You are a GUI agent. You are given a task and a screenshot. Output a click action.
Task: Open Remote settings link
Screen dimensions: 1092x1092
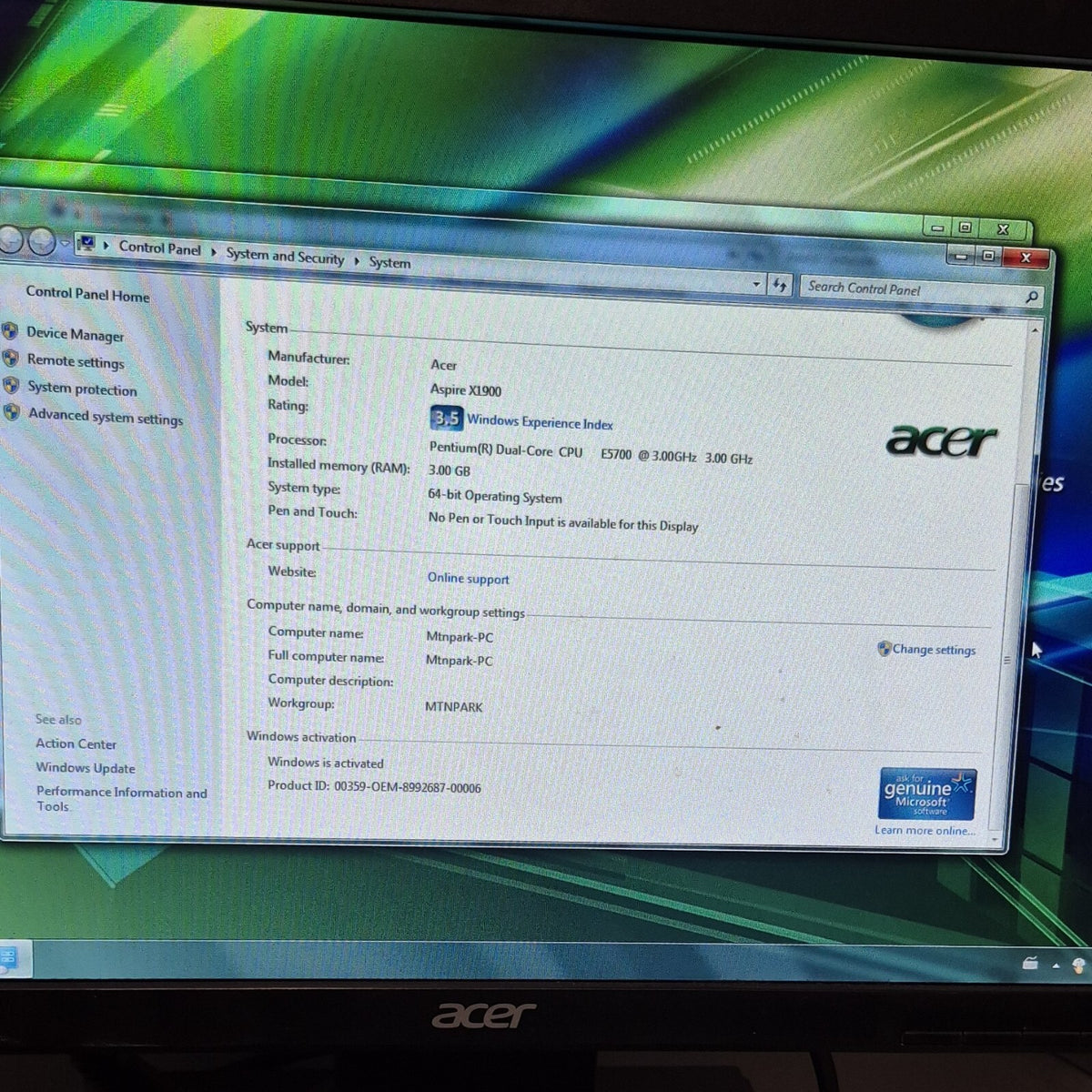76,361
